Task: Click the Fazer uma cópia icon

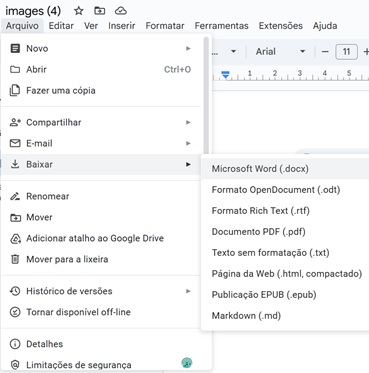Action: [x=15, y=90]
